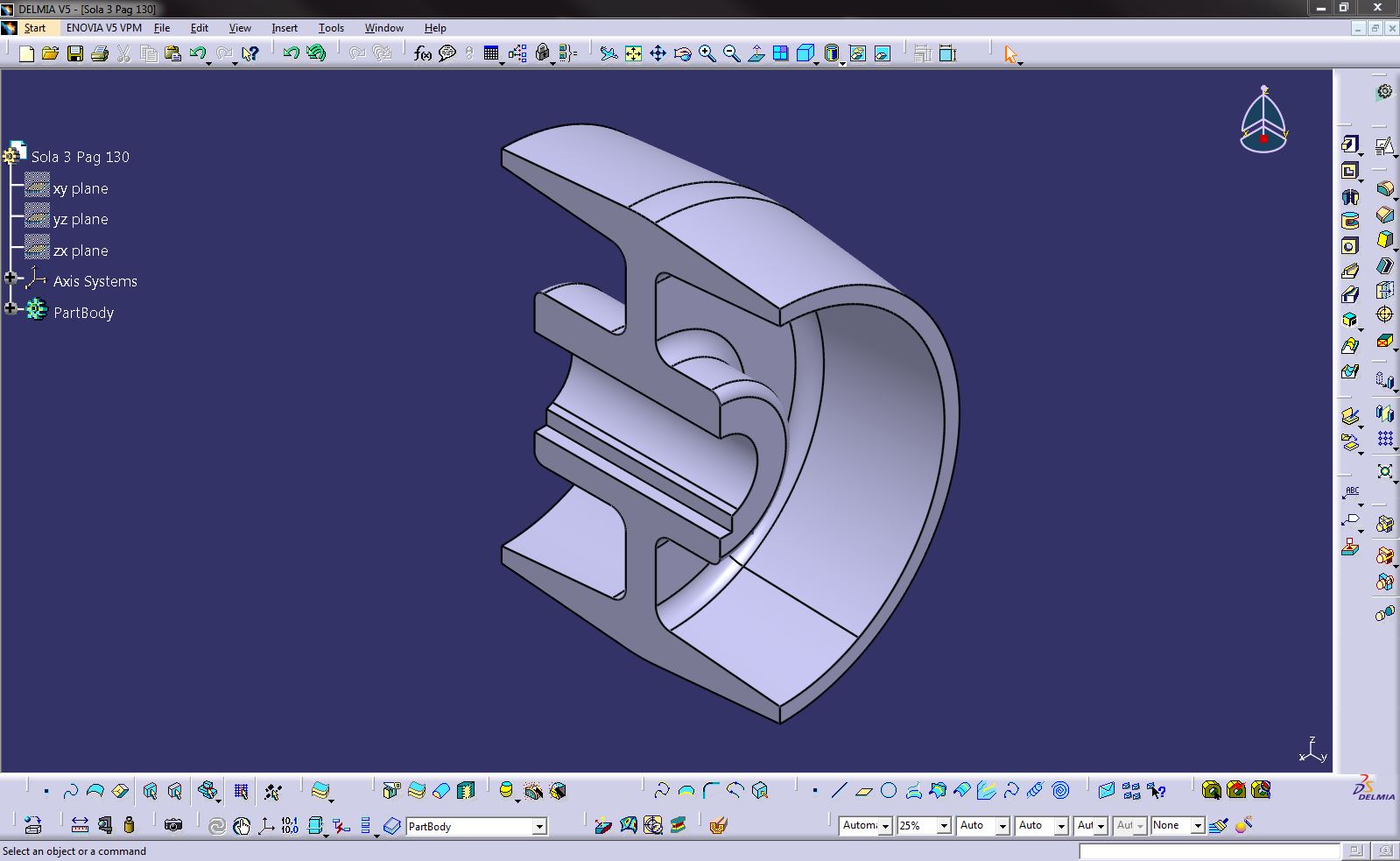Click the Zoom In magnifier icon

[x=707, y=53]
